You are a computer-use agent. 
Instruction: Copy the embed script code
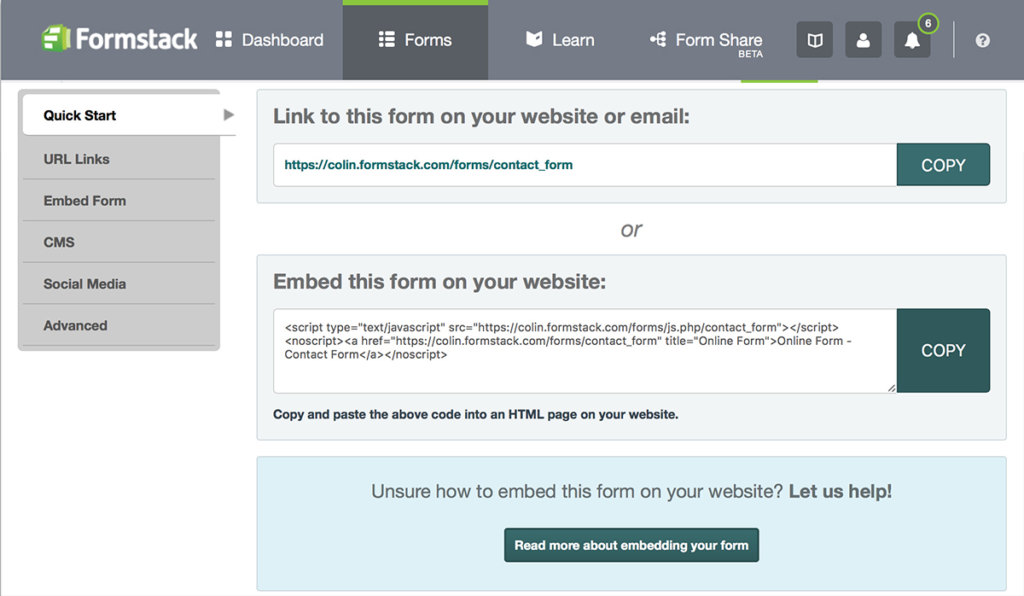coord(942,350)
